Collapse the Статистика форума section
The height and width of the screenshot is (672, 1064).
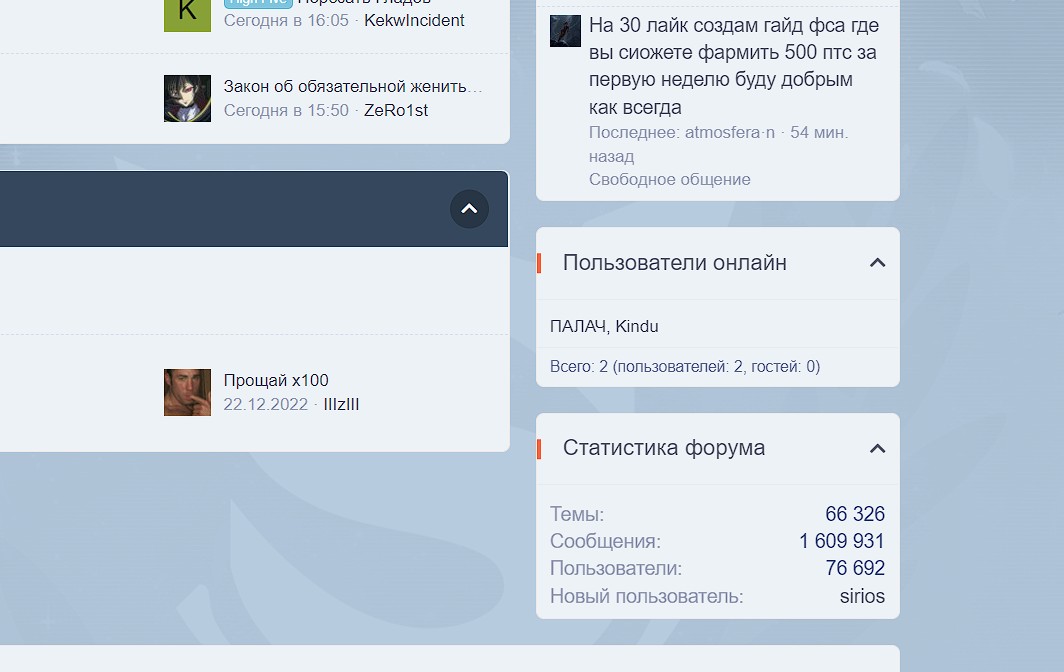[x=877, y=449]
